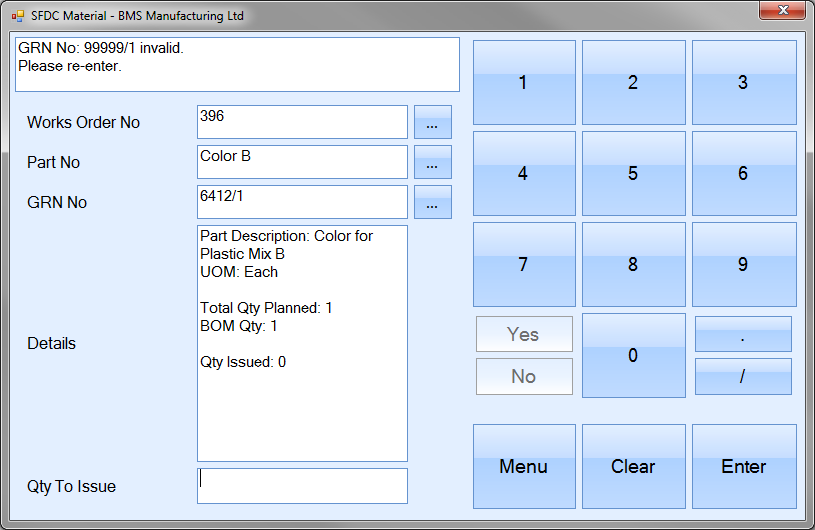Click keypad digit 4
The height and width of the screenshot is (530, 815).
(524, 174)
